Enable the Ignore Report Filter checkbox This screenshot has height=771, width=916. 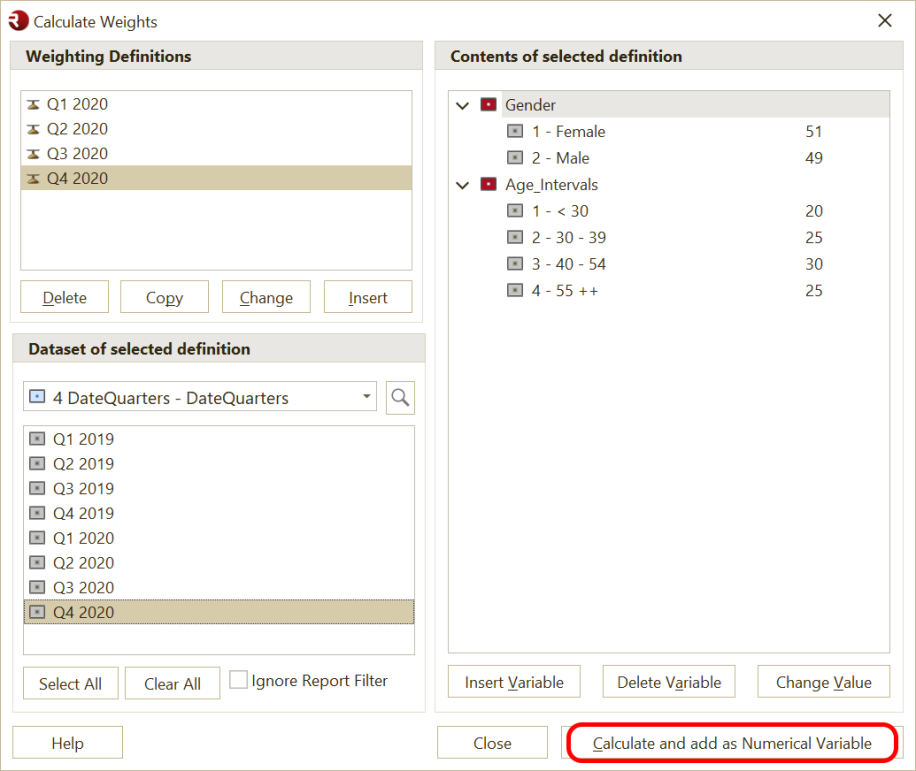pos(238,679)
